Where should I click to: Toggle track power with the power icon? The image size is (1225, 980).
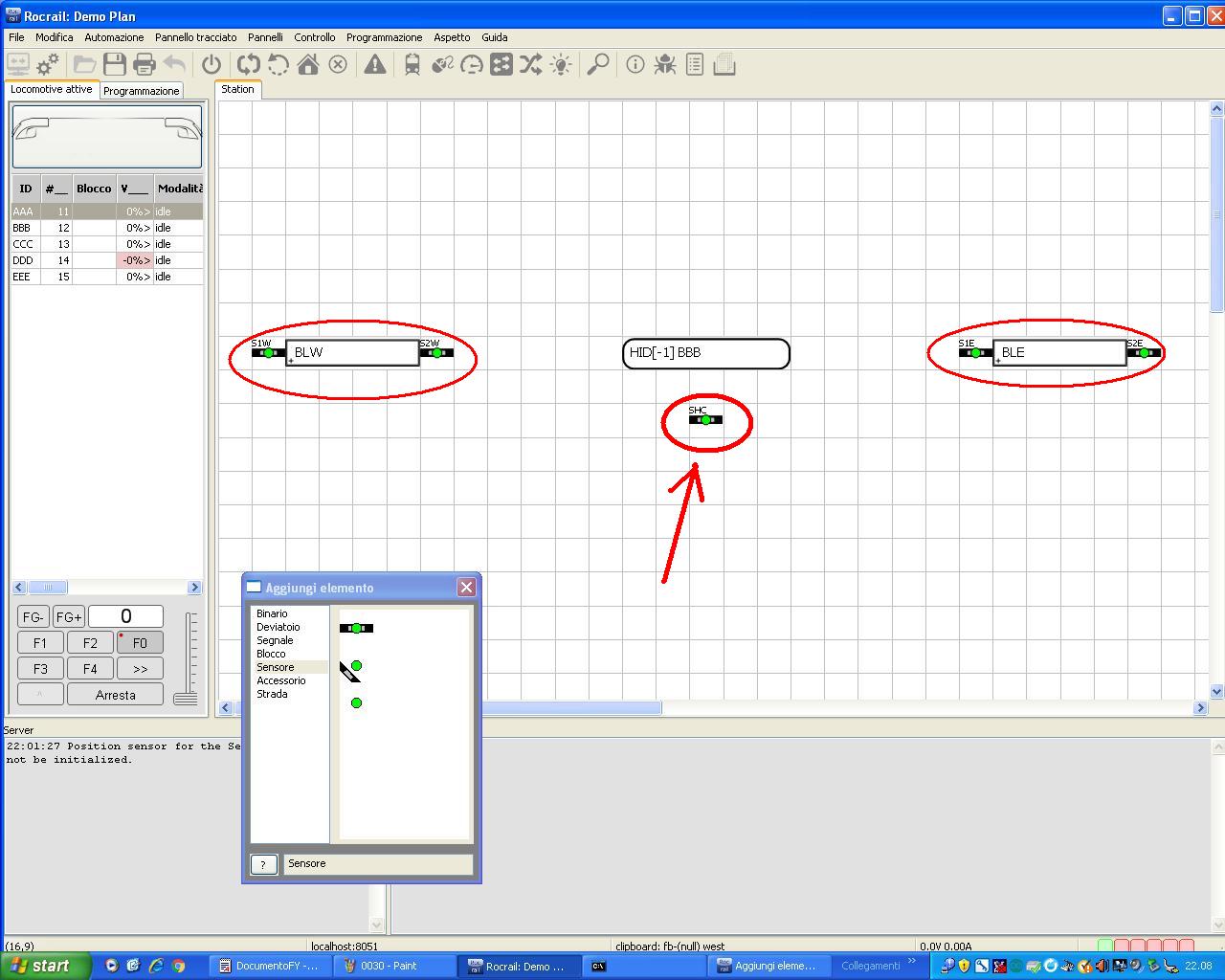(x=212, y=64)
